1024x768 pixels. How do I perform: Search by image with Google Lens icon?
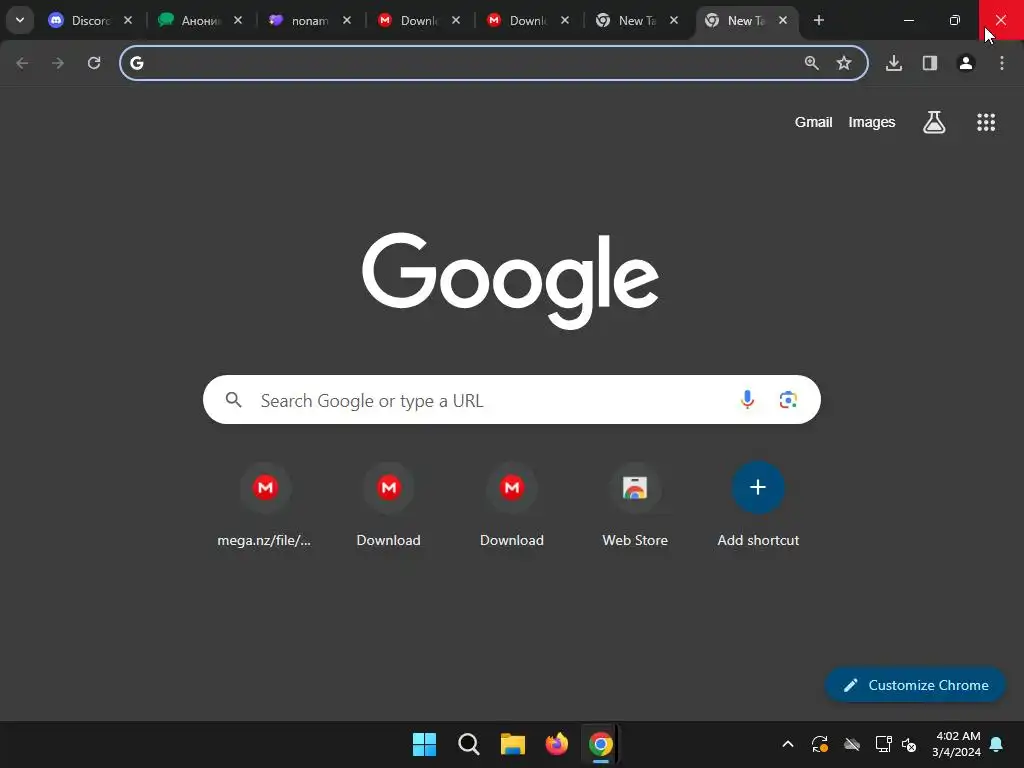tap(788, 400)
